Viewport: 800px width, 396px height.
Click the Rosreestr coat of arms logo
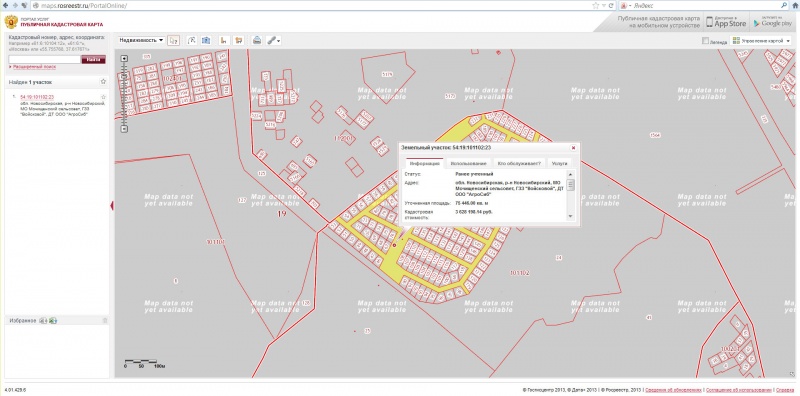11,22
